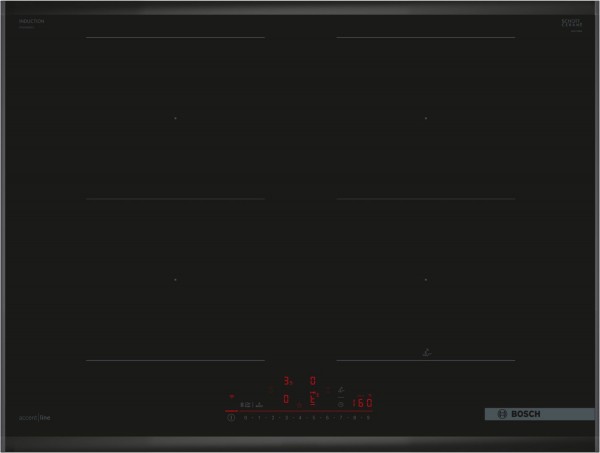
Task: Select the upper zone display showing "0"
Action: [x=313, y=381]
